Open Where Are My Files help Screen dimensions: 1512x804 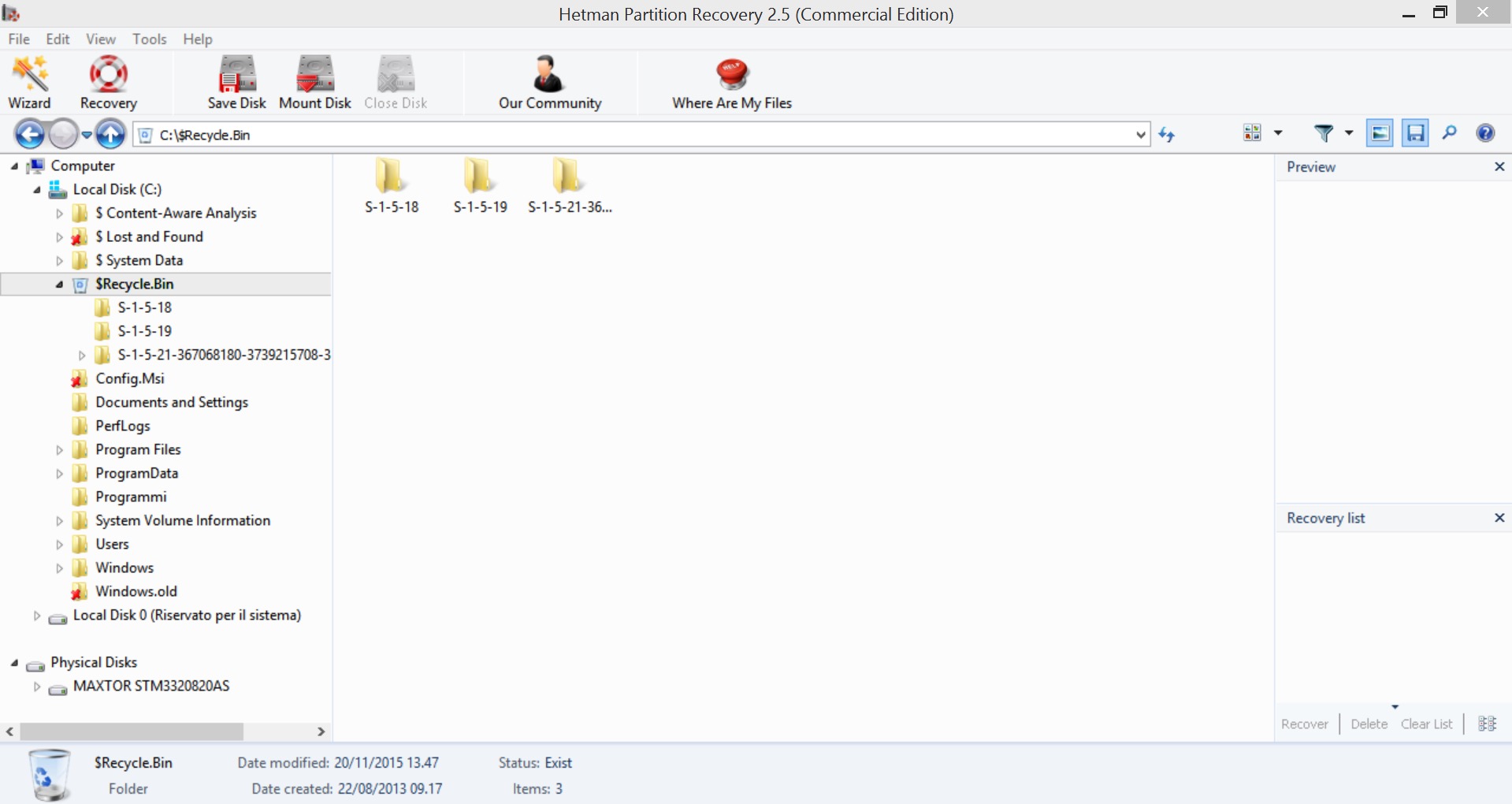(732, 82)
